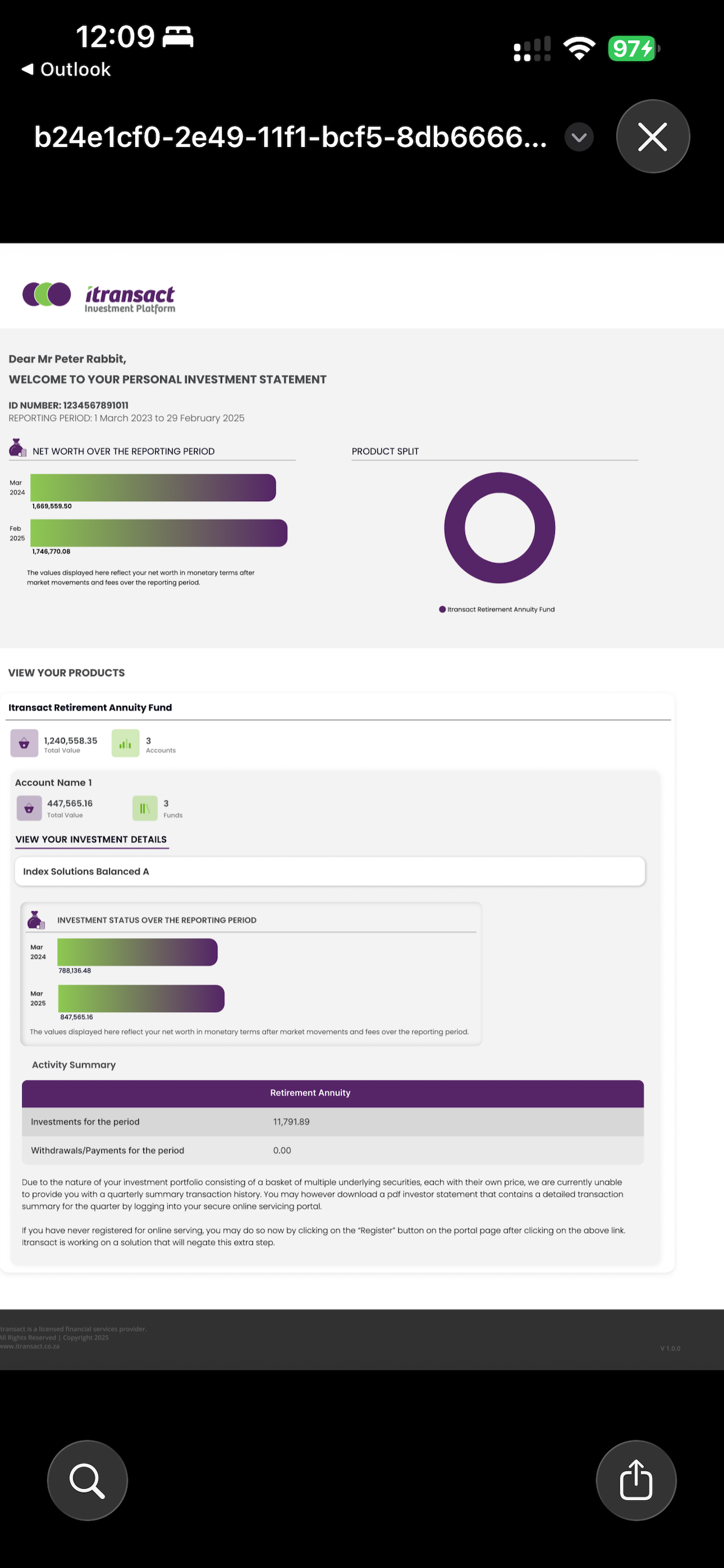Image resolution: width=724 pixels, height=1568 pixels.
Task: Return to Outlook via back arrow
Action: [x=66, y=69]
